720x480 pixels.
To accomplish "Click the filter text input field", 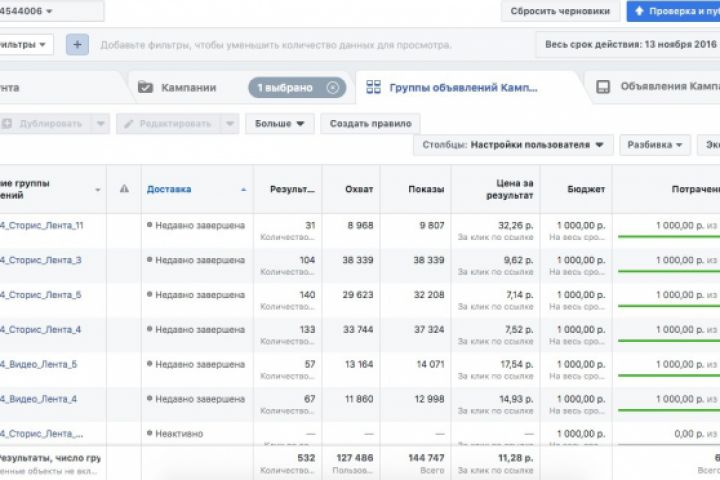I will click(276, 45).
